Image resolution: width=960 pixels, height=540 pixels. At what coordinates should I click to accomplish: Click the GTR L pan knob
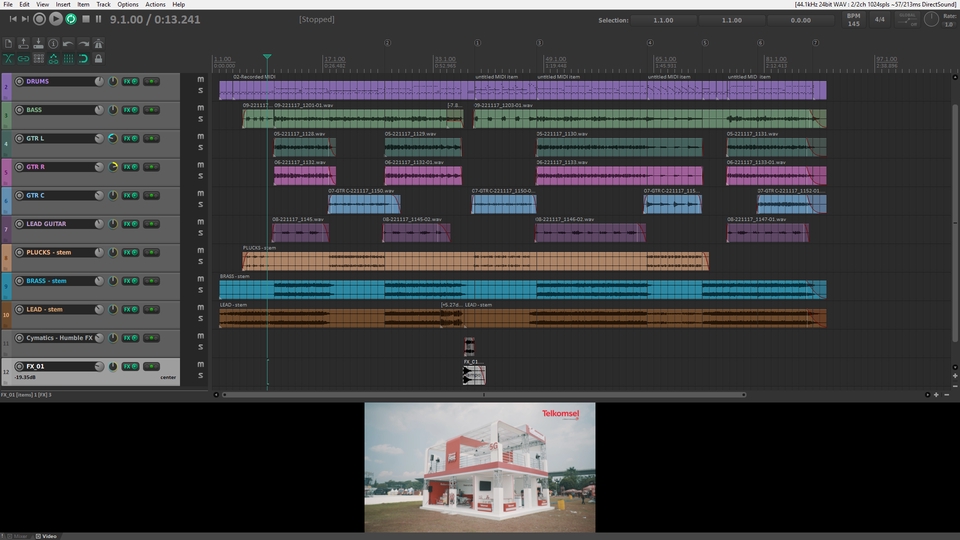pos(113,138)
